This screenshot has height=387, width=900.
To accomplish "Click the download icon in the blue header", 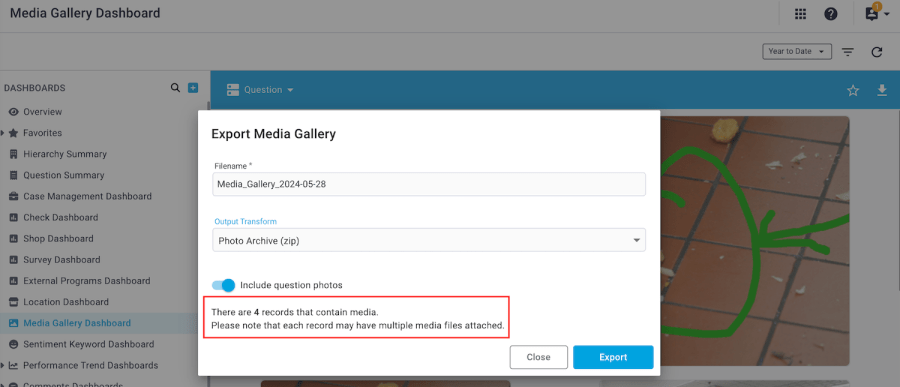I will tap(882, 90).
